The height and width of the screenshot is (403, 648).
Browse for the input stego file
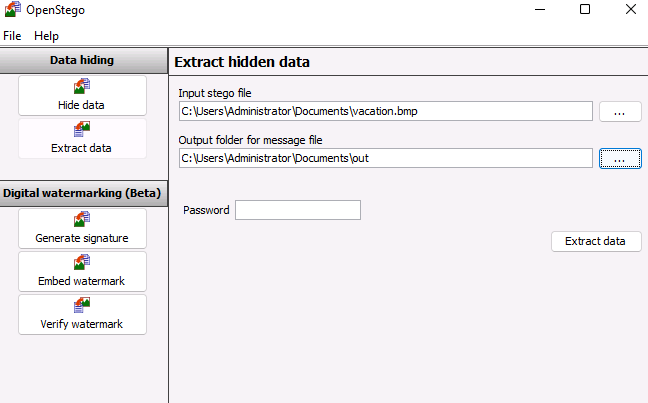point(620,112)
